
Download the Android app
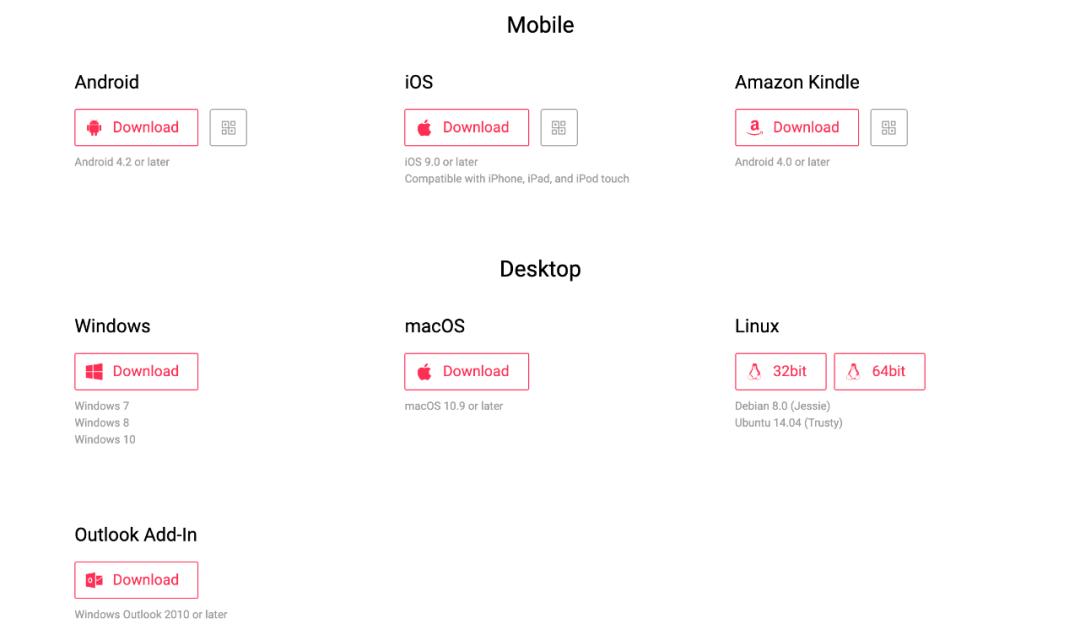145,128
